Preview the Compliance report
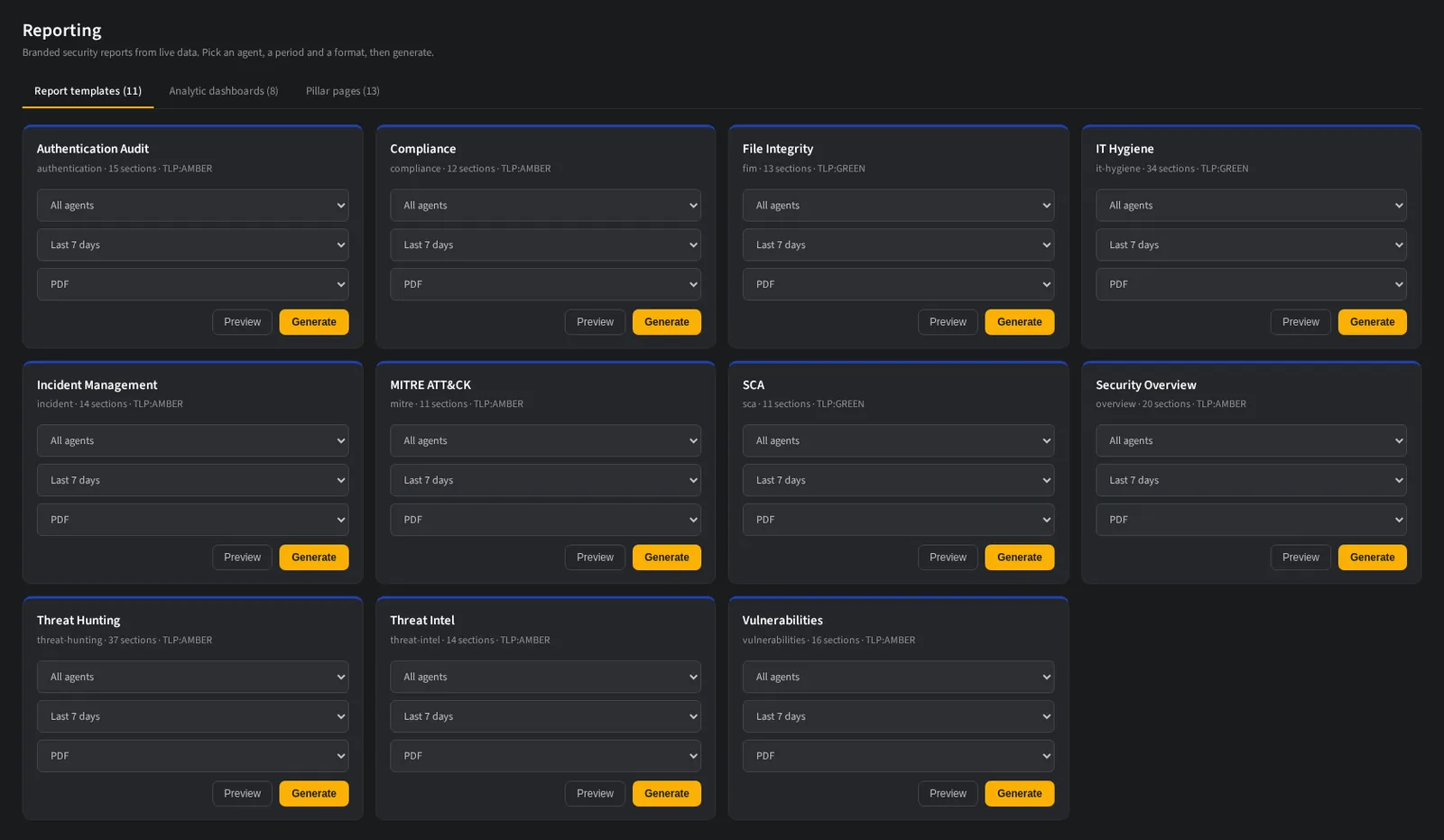The width and height of the screenshot is (1444, 840). click(595, 322)
